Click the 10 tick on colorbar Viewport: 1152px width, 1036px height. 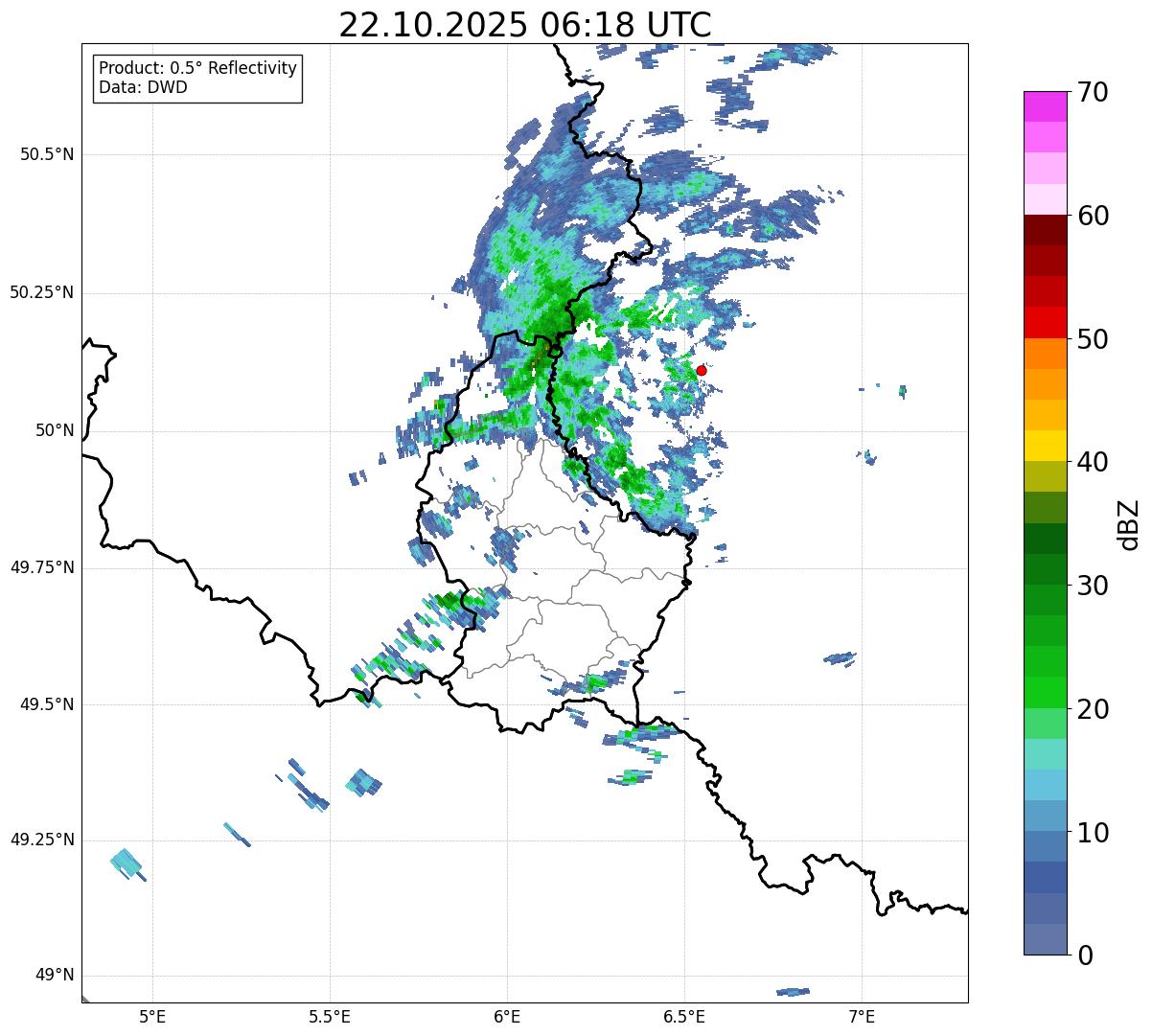click(x=1094, y=832)
